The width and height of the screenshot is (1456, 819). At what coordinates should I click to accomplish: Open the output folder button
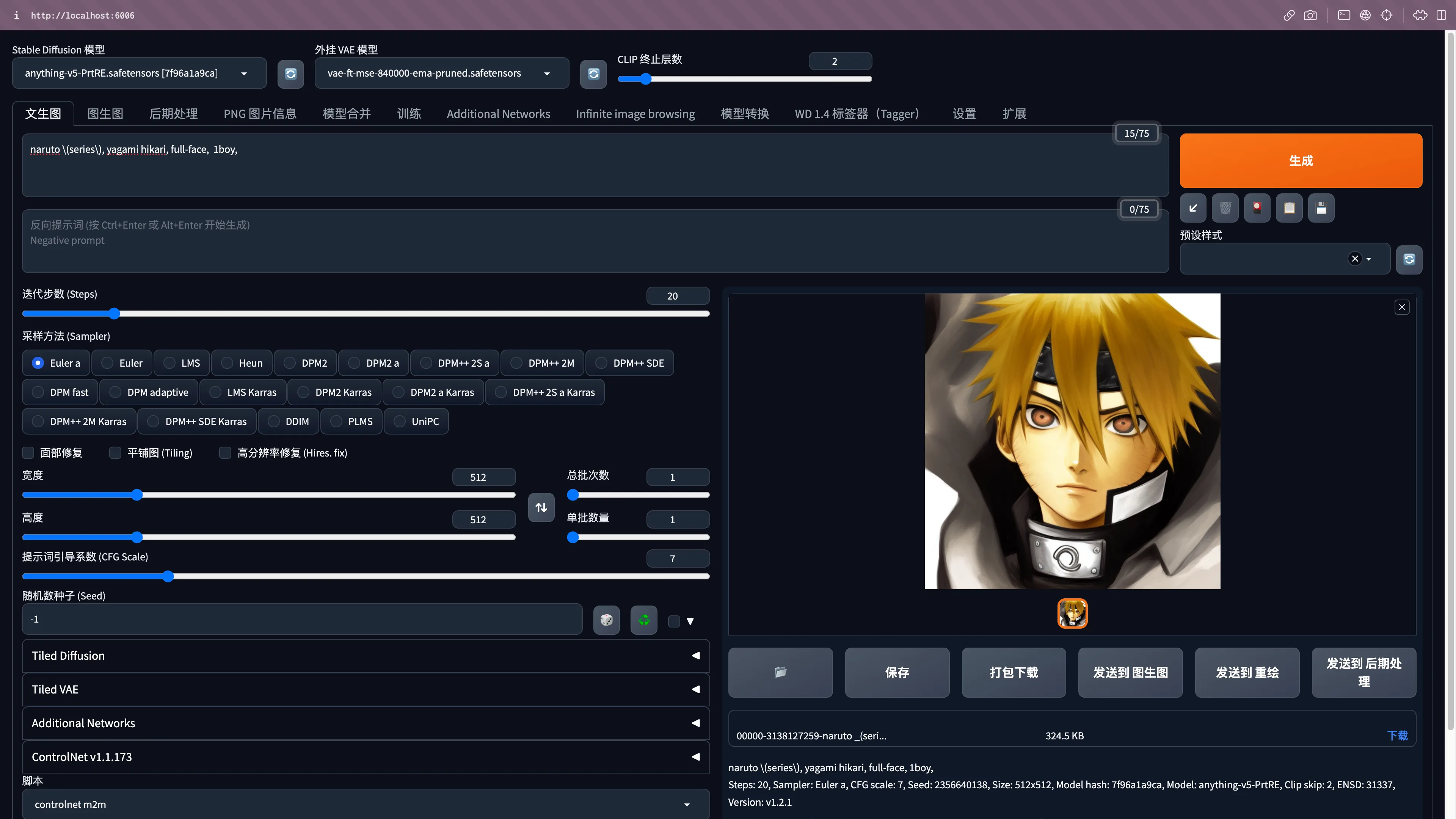click(780, 672)
